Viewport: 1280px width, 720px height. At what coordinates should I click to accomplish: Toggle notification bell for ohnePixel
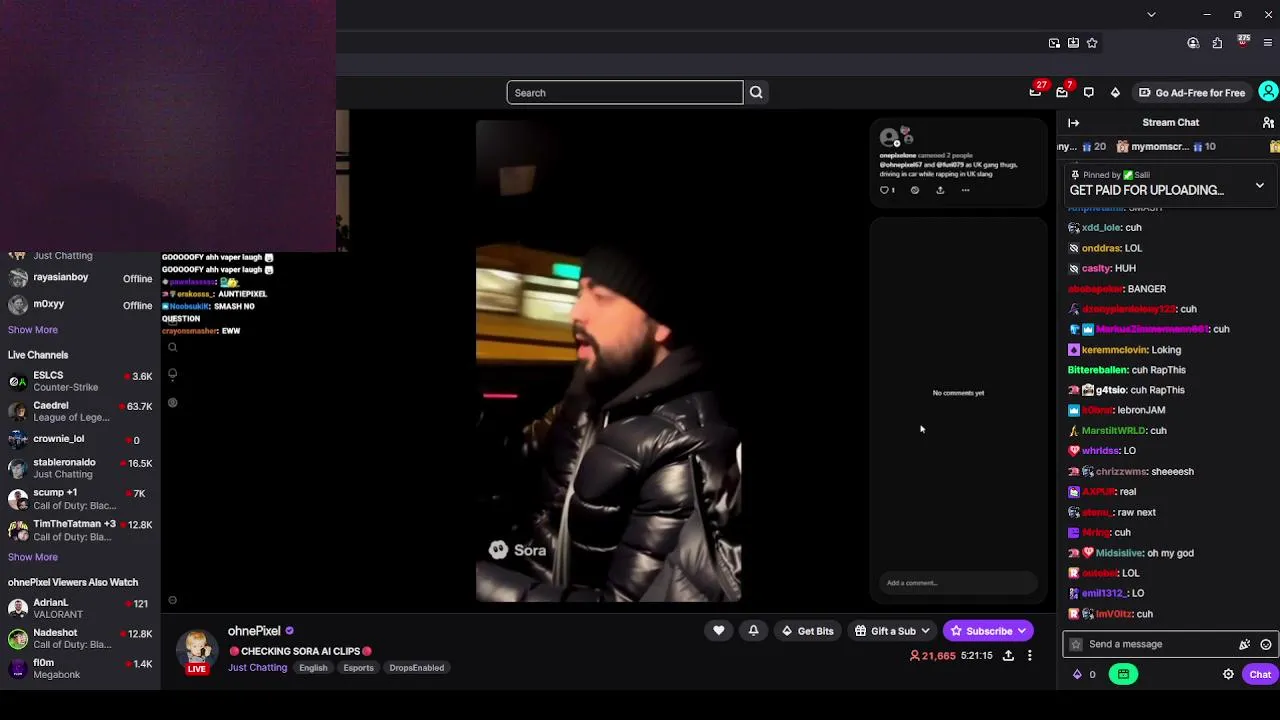click(753, 631)
